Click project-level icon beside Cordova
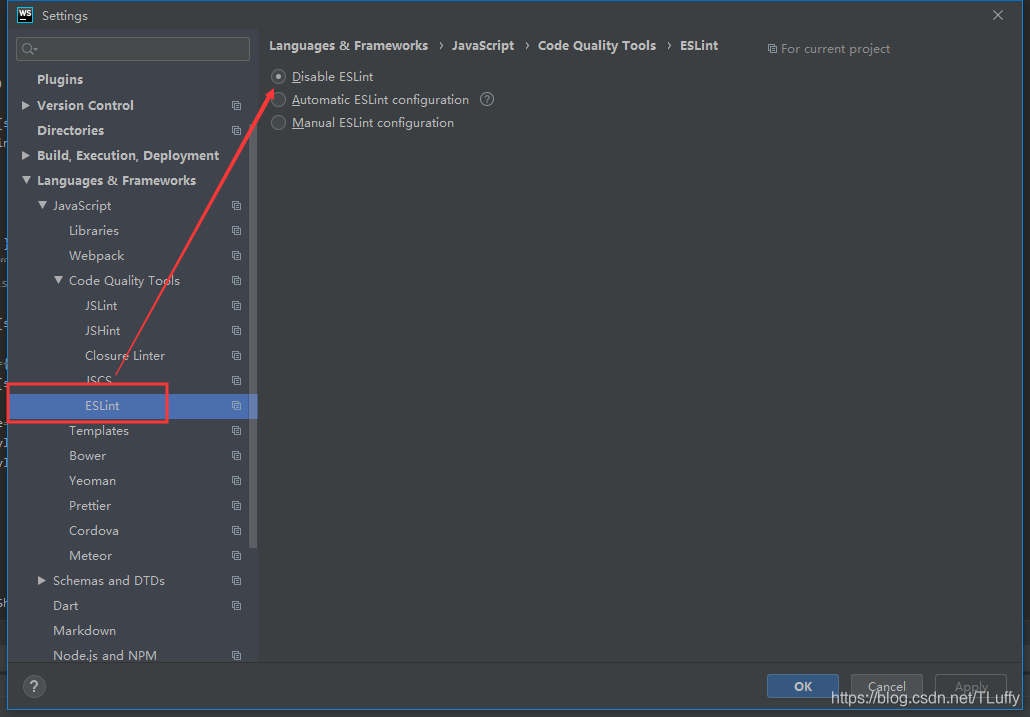This screenshot has width=1030, height=717. point(236,531)
